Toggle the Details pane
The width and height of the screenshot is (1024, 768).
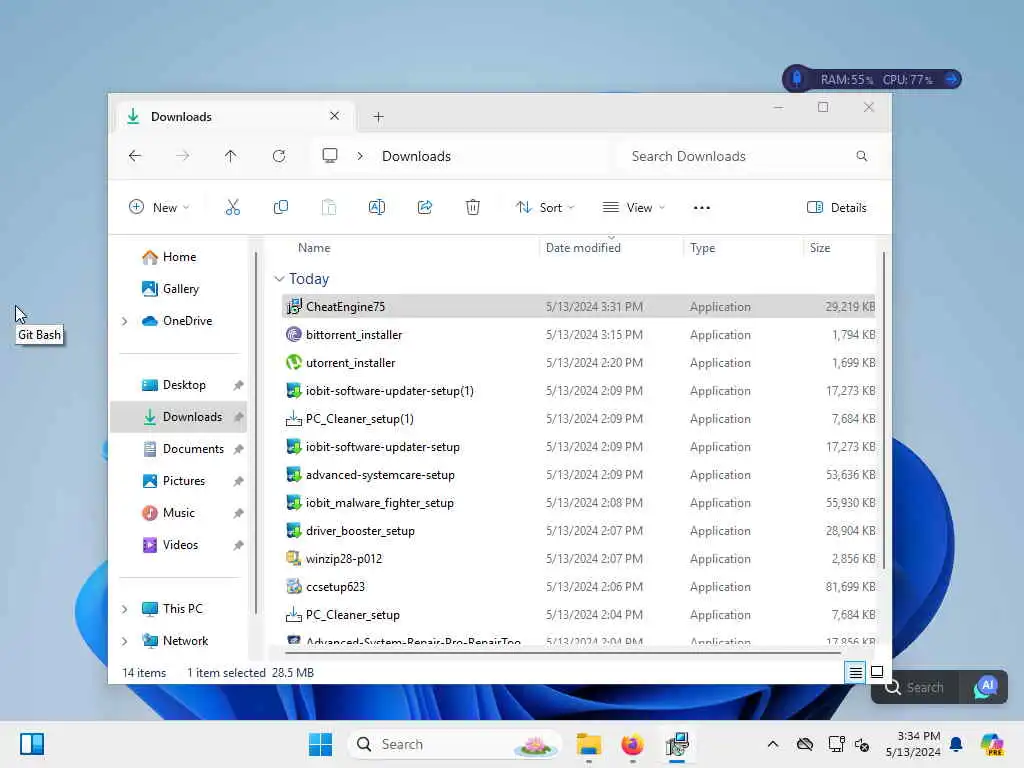click(x=837, y=208)
